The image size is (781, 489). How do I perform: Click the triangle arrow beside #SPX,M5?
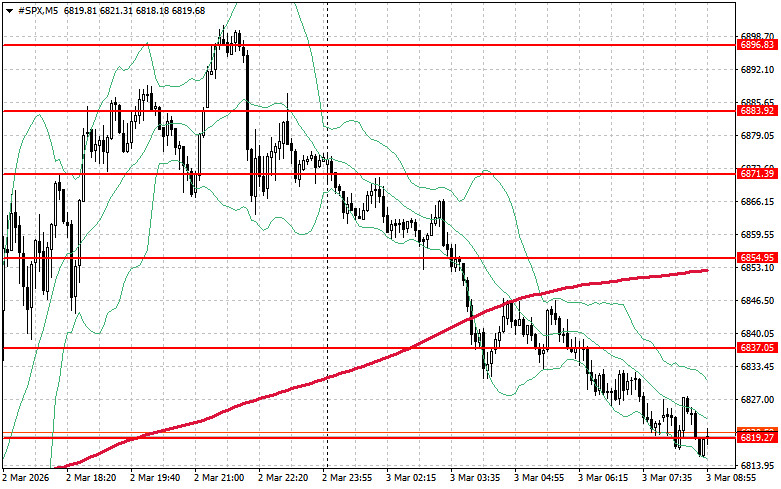pyautogui.click(x=8, y=9)
